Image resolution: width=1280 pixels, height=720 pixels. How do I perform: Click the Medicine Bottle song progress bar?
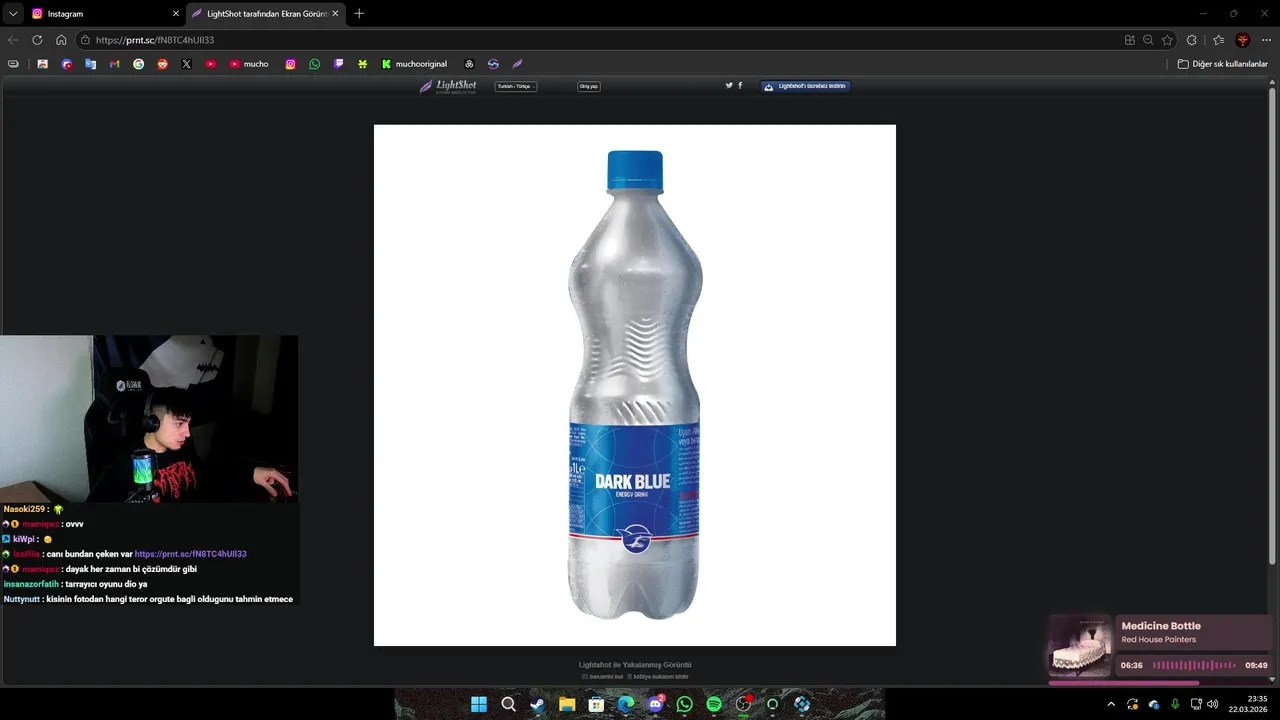(1160, 683)
